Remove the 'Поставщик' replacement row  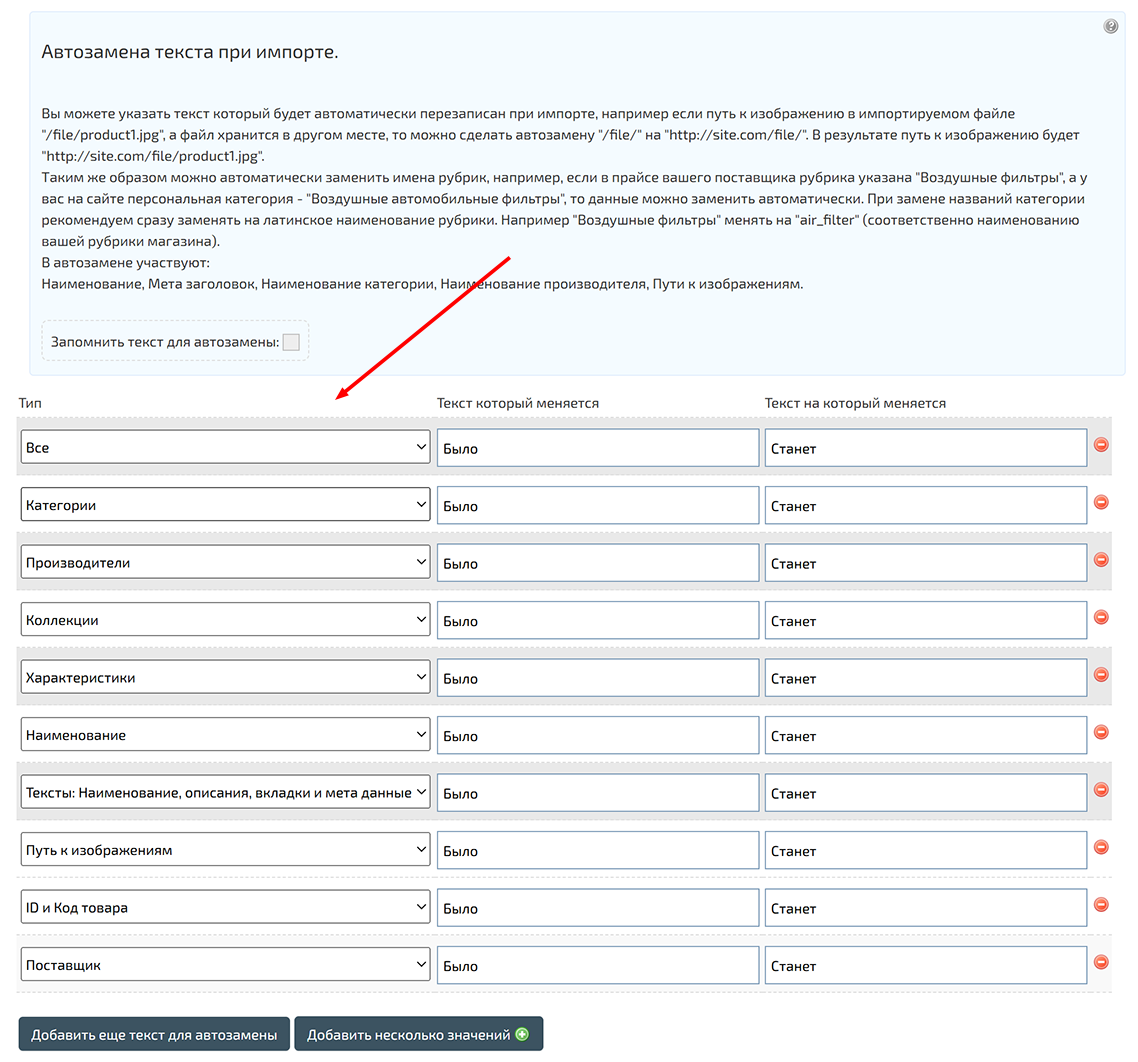[1100, 965]
